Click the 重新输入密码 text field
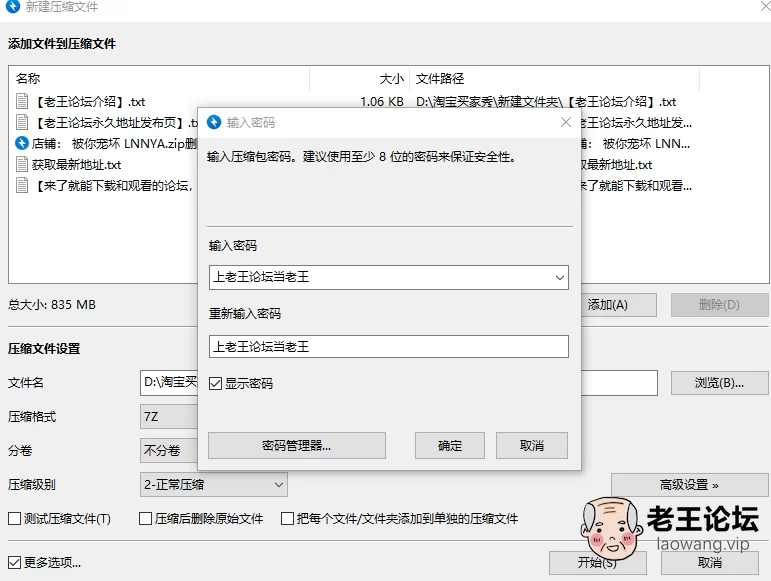This screenshot has width=771, height=581. pos(388,347)
